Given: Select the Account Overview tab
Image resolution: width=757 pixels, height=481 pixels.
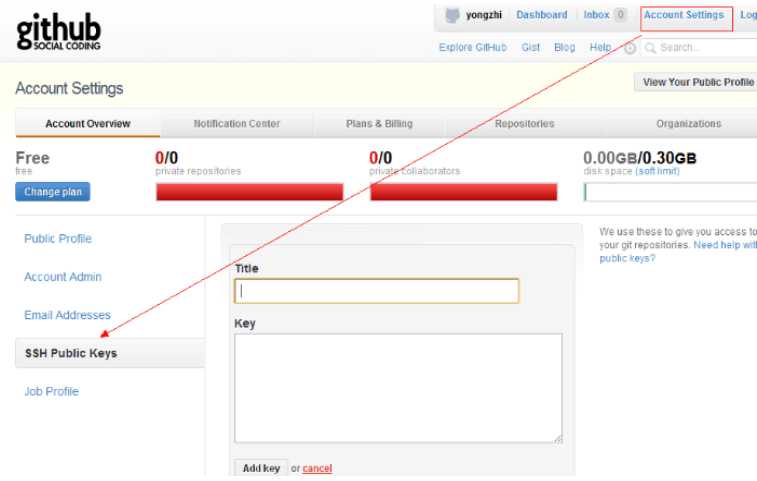Looking at the screenshot, I should 88,124.
